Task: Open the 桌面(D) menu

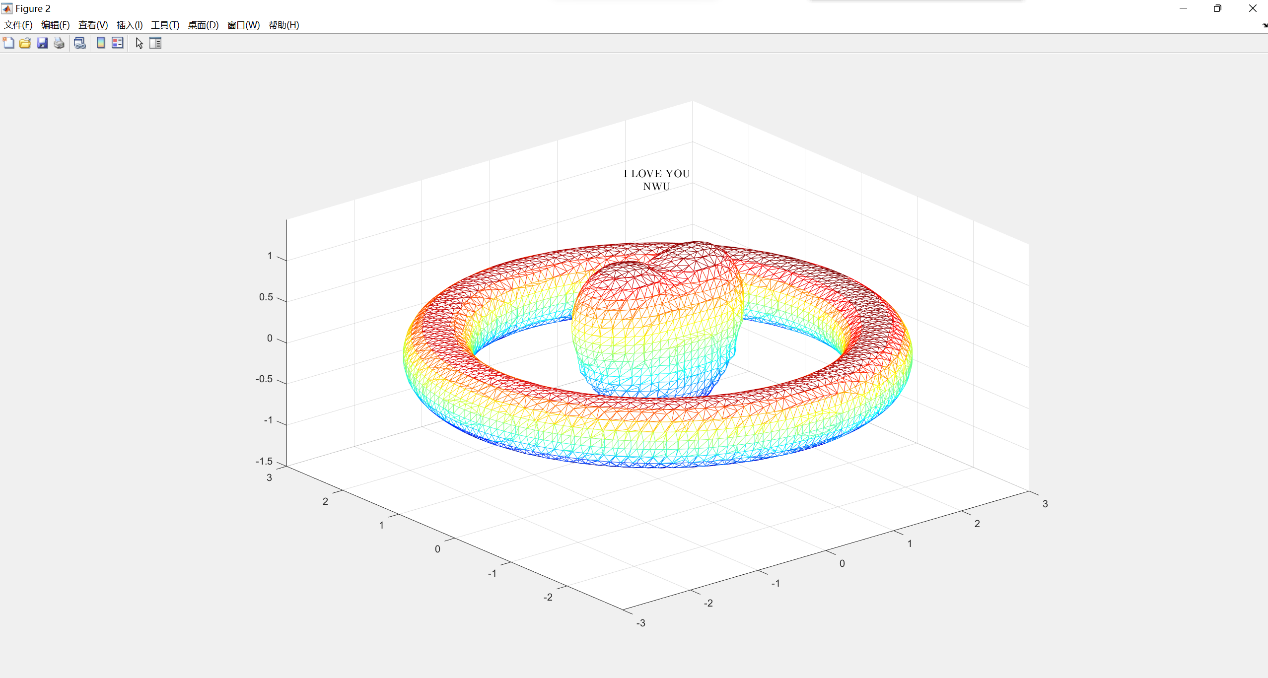Action: click(x=203, y=25)
